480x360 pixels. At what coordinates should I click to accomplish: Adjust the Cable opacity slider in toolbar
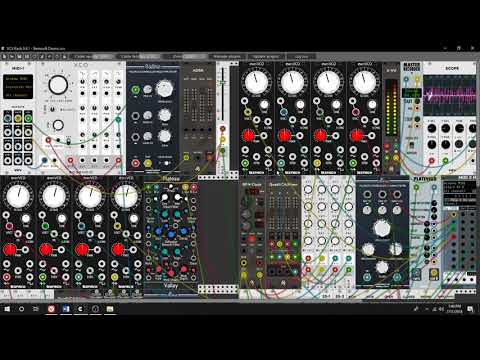92,57
